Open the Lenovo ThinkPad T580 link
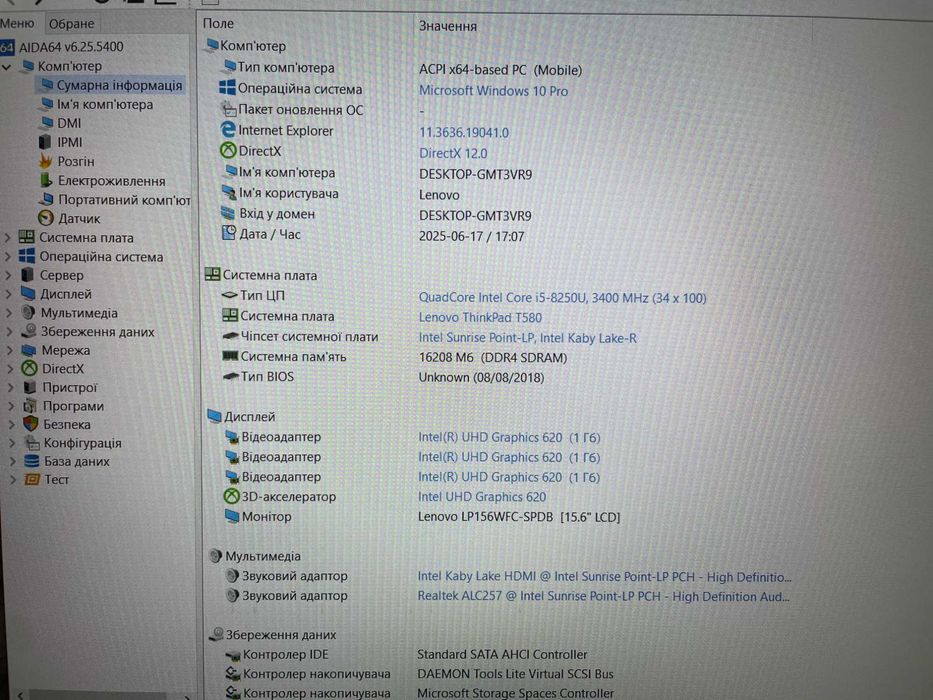The image size is (933, 700). click(x=480, y=318)
